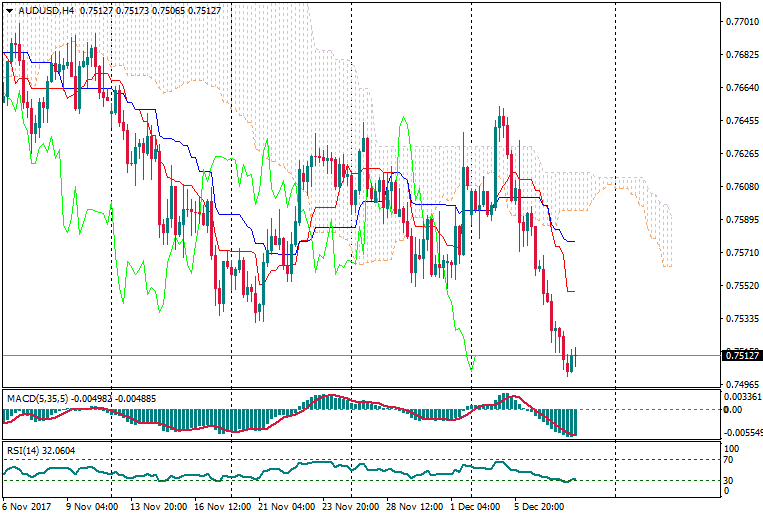Select the 21 Nov 04:00 time label
Screen dimensions: 763x518
point(290,507)
